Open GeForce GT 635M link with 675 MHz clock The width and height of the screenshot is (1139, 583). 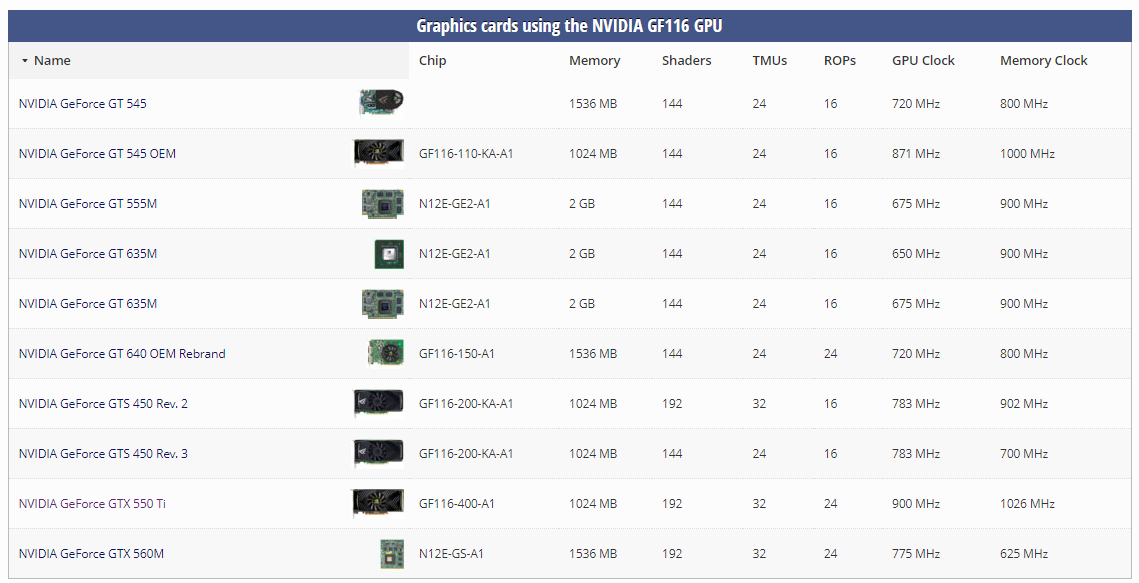pos(87,304)
